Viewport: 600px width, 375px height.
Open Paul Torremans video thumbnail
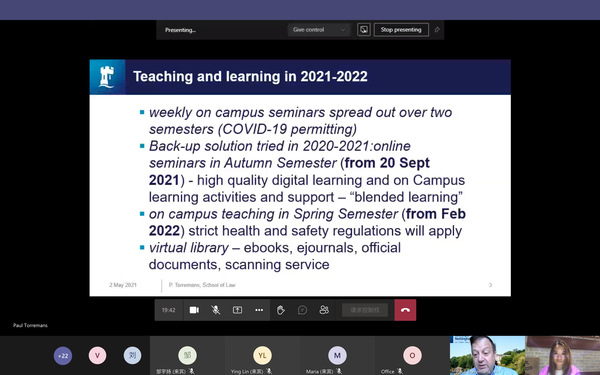[x=488, y=355]
